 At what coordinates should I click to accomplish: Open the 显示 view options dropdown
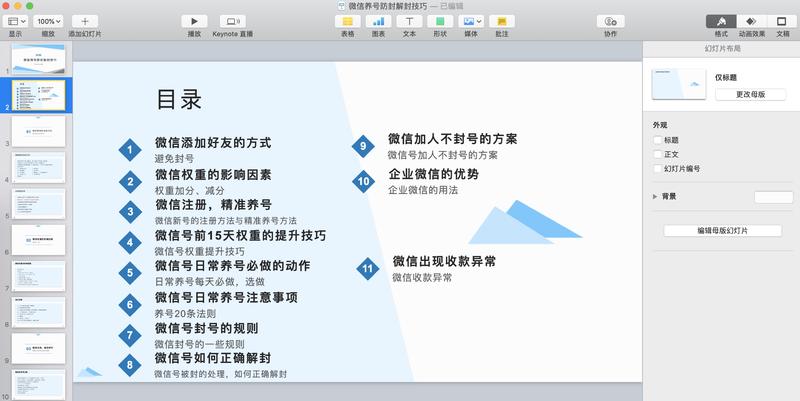point(15,21)
